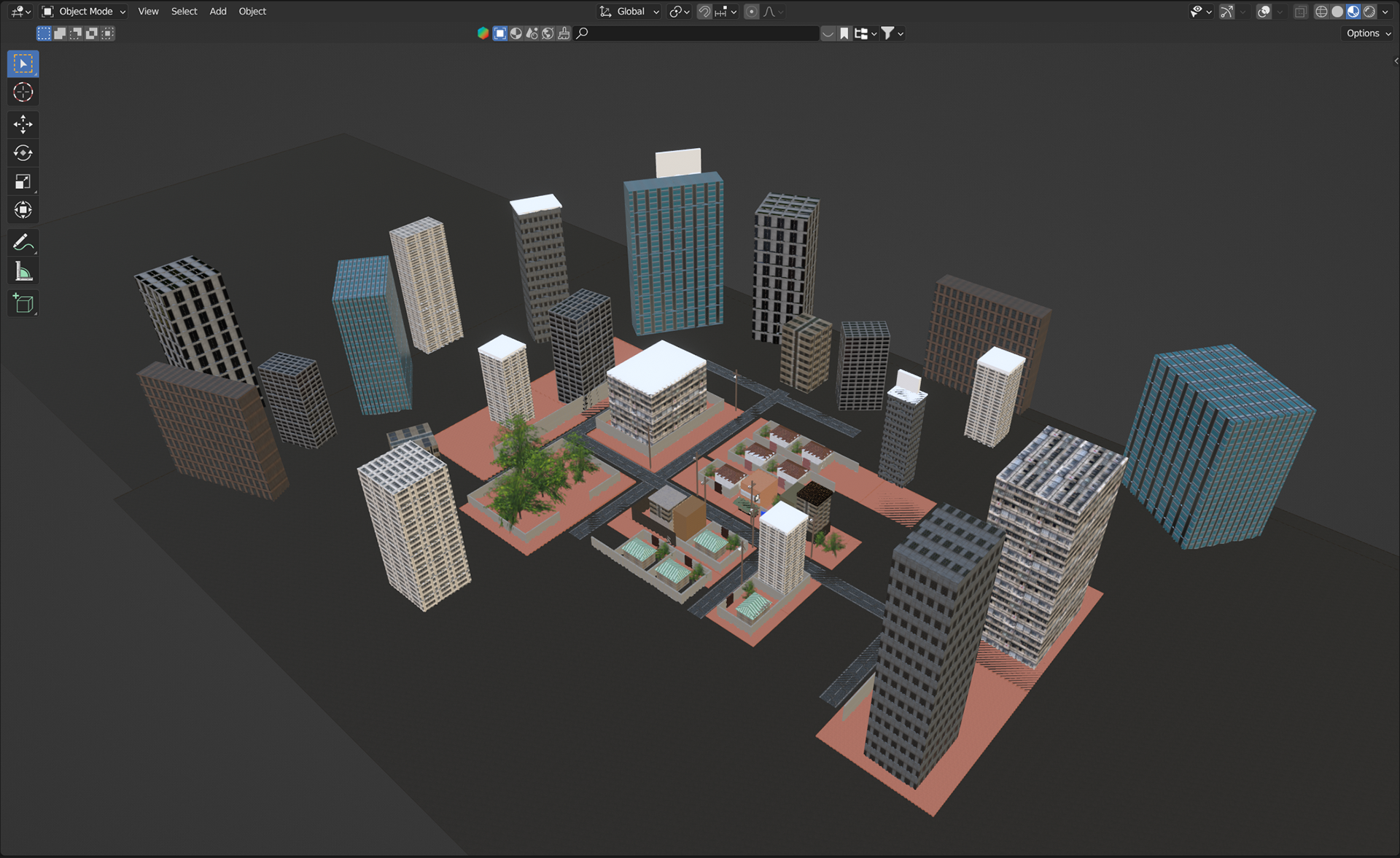Screen dimensions: 1400x858
Task: Activate the Move tool
Action: pos(23,124)
